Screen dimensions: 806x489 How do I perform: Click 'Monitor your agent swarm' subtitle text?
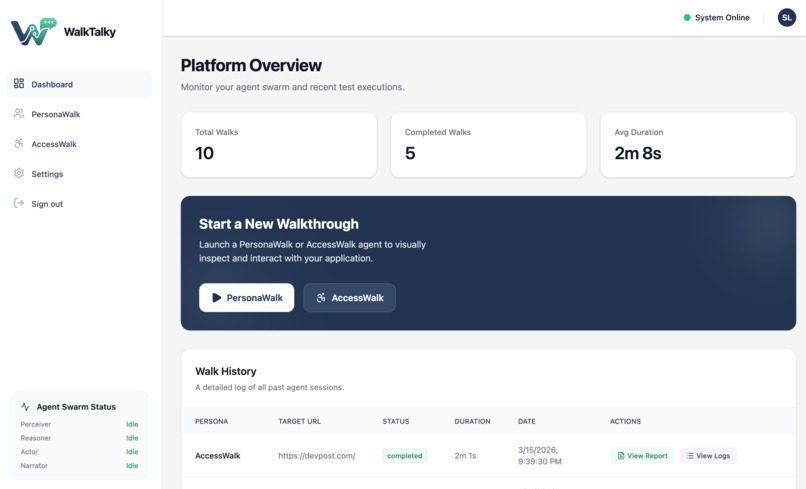point(292,87)
